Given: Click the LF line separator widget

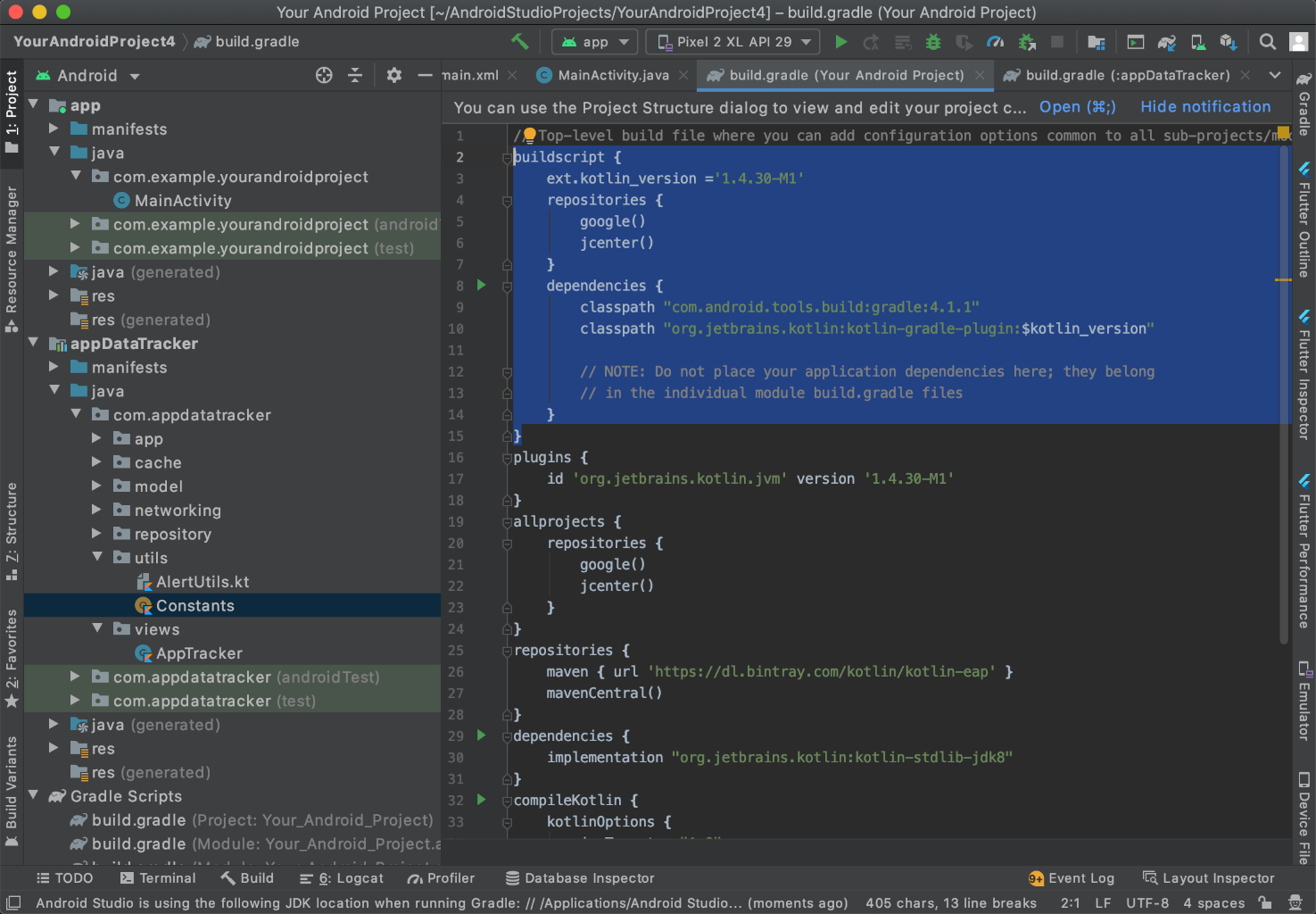Looking at the screenshot, I should 1103,902.
